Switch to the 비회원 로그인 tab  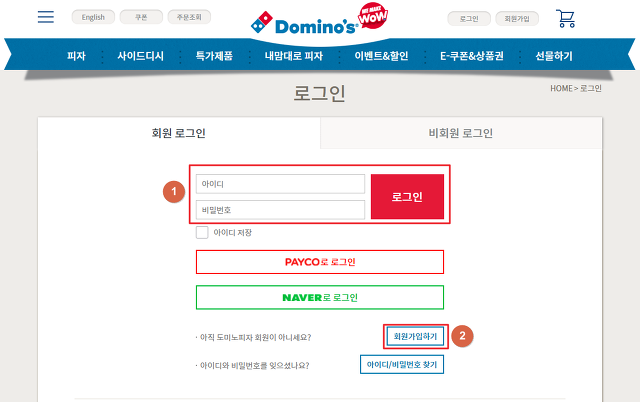pyautogui.click(x=461, y=133)
